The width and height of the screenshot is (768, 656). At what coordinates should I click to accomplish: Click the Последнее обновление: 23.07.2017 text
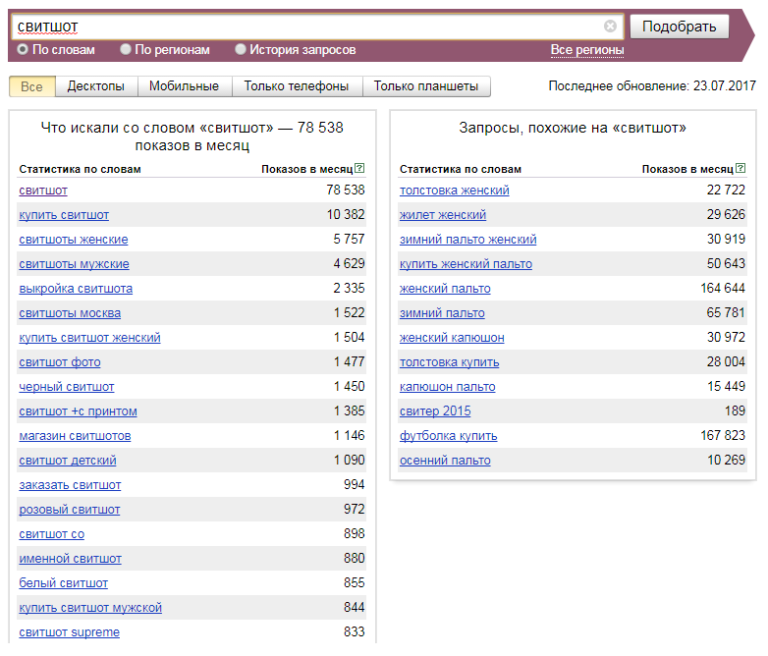coord(652,86)
